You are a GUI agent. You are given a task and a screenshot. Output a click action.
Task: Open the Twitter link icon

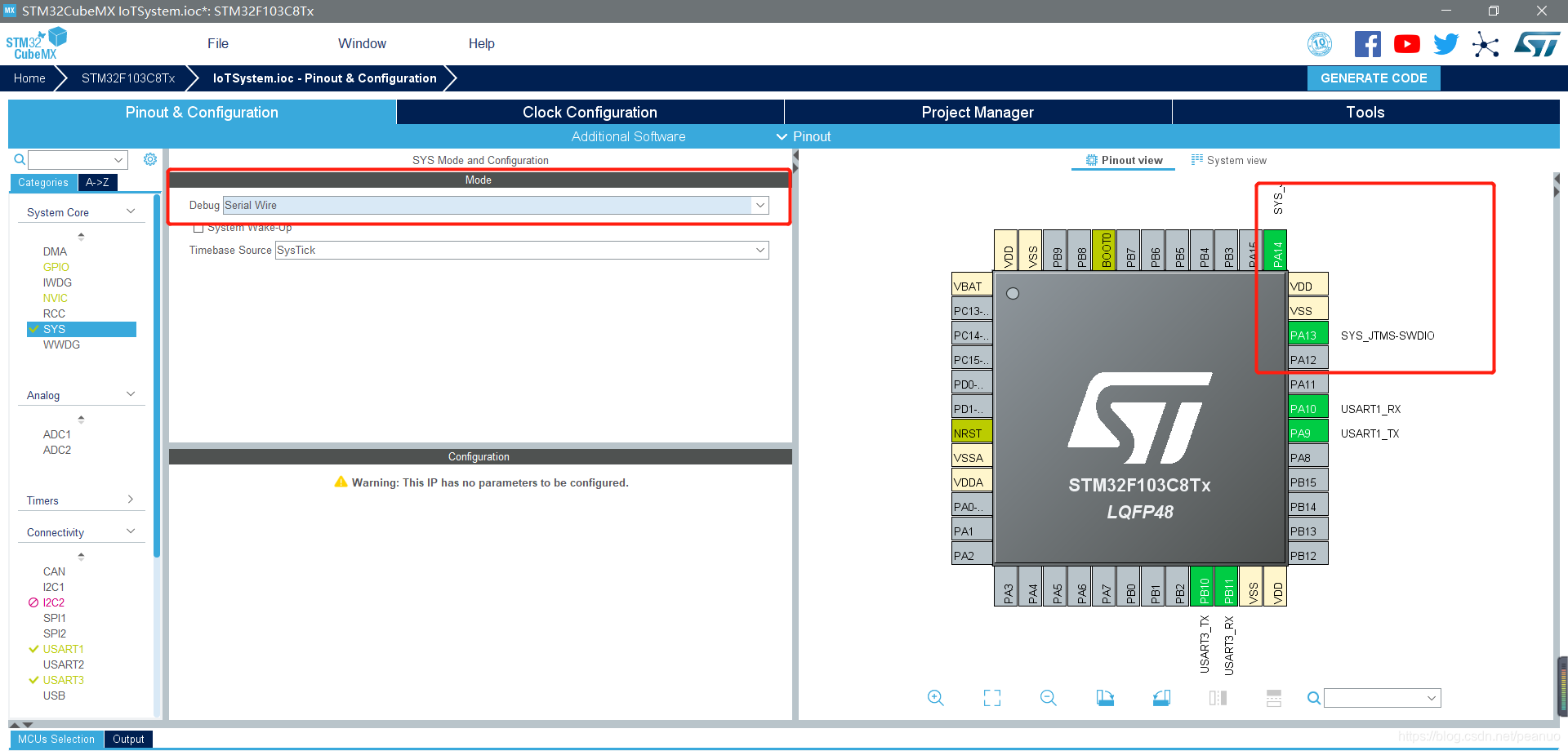(1445, 44)
